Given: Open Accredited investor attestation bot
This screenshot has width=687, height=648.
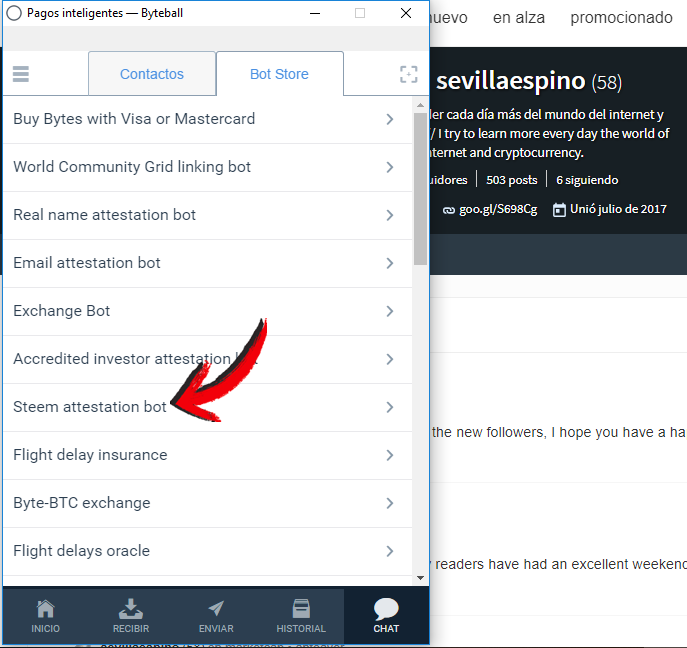Looking at the screenshot, I should [208, 359].
